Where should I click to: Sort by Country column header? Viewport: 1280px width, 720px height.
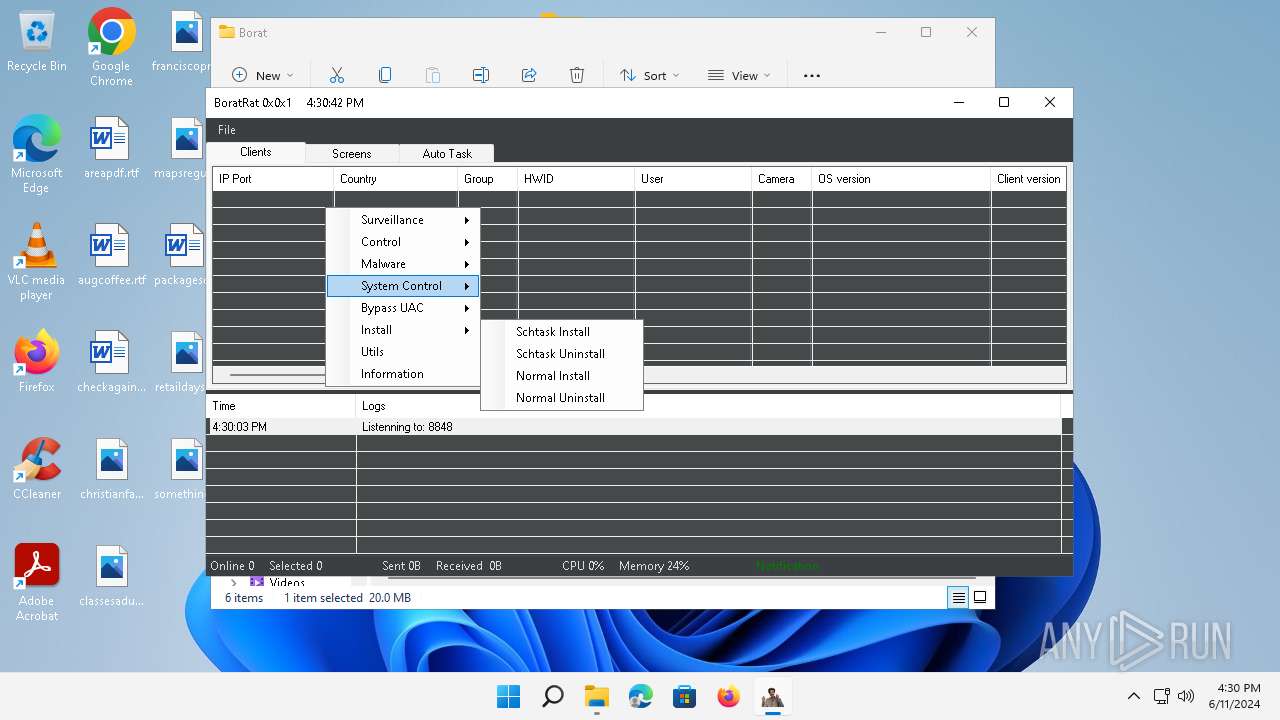tap(396, 179)
